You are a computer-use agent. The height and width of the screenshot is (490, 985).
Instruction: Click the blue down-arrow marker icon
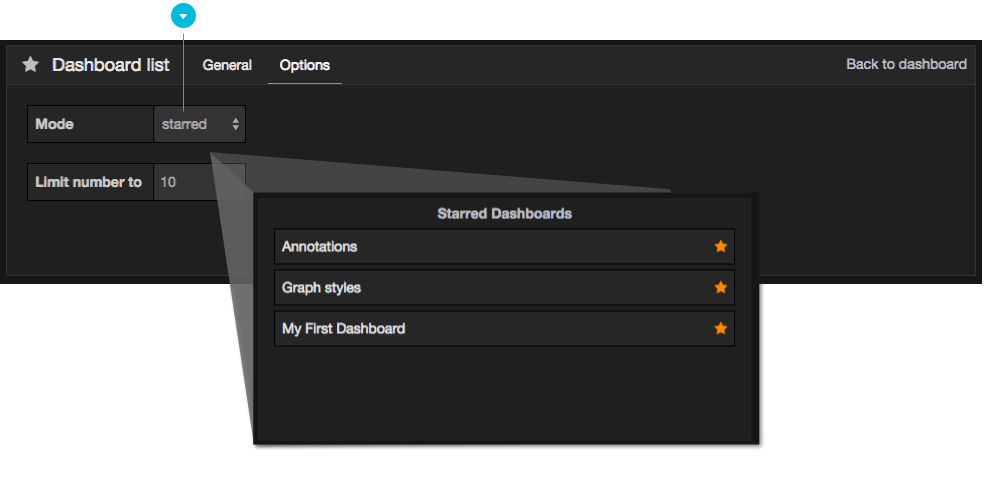(182, 16)
